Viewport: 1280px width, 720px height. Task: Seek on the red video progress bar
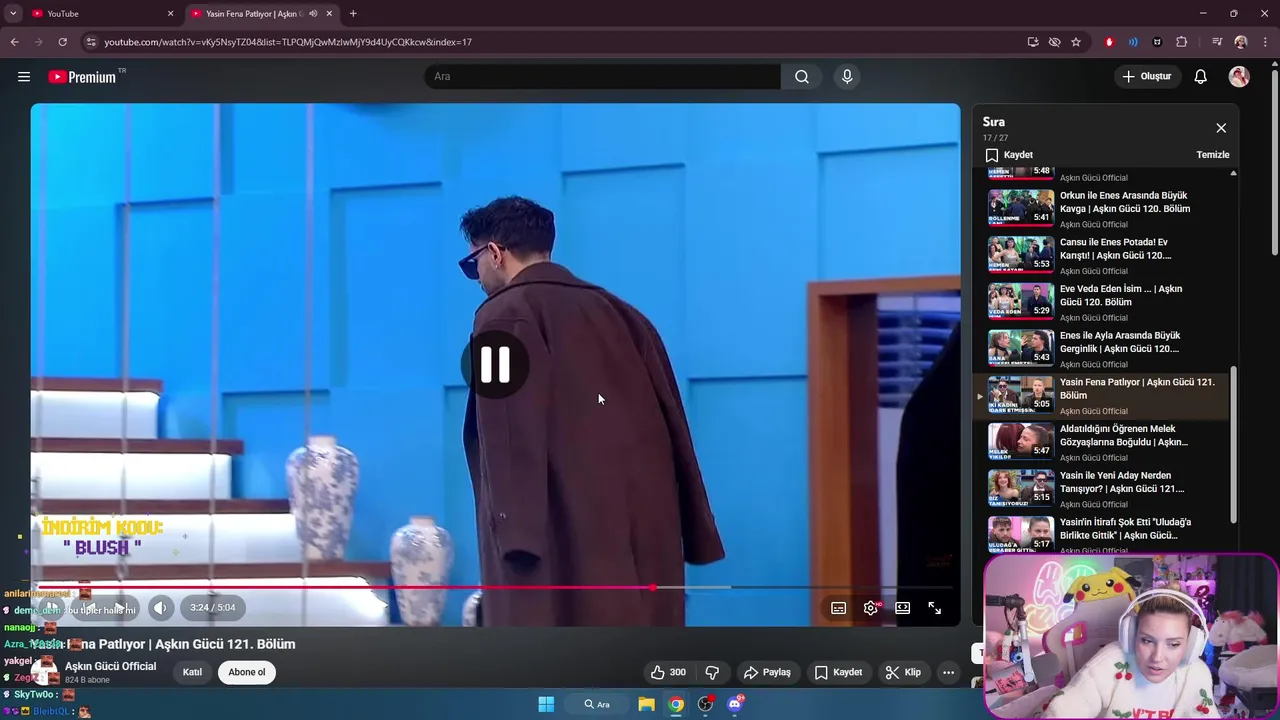[x=495, y=588]
